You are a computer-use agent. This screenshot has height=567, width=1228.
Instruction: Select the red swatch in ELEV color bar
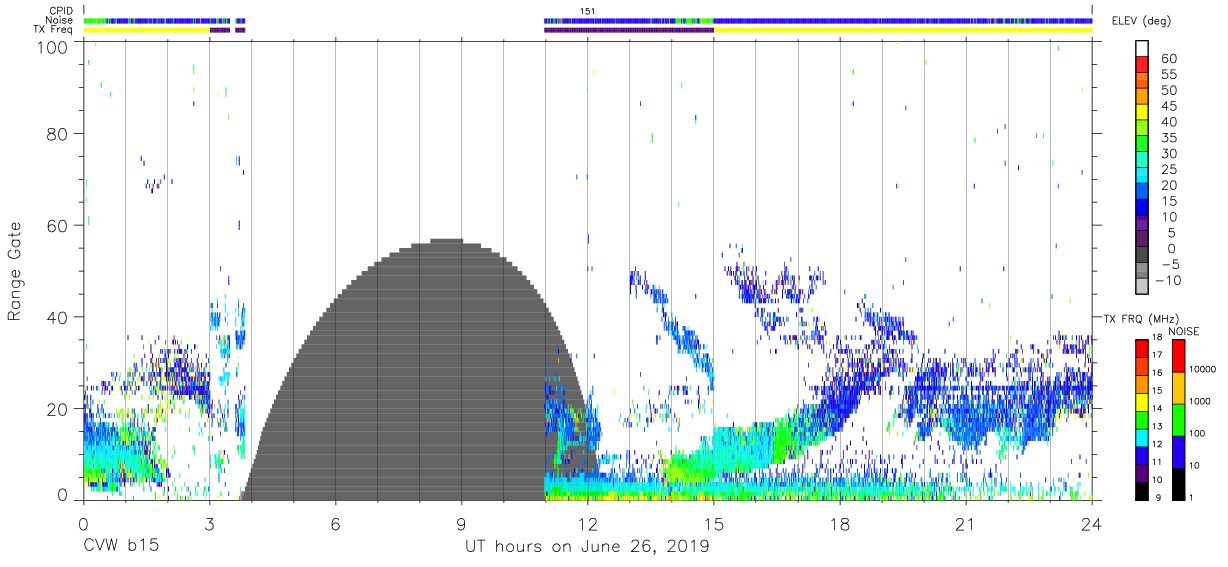point(1142,66)
